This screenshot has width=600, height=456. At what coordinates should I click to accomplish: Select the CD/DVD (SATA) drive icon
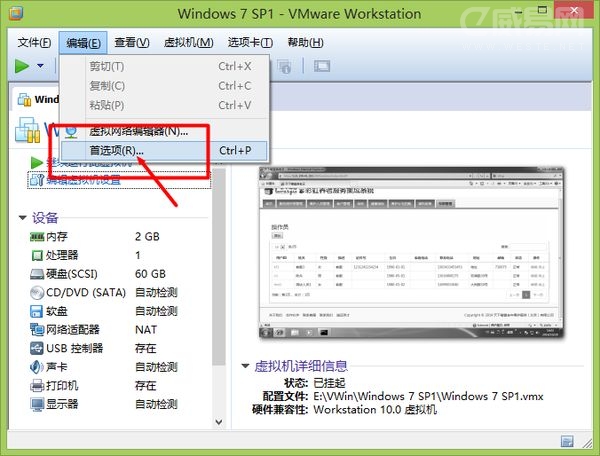coord(37,292)
